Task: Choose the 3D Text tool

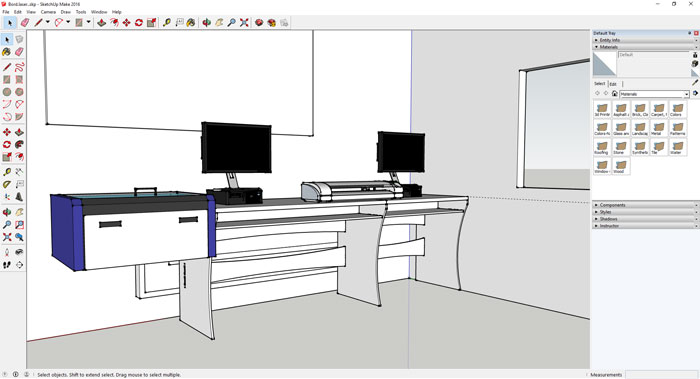Action: tap(19, 197)
